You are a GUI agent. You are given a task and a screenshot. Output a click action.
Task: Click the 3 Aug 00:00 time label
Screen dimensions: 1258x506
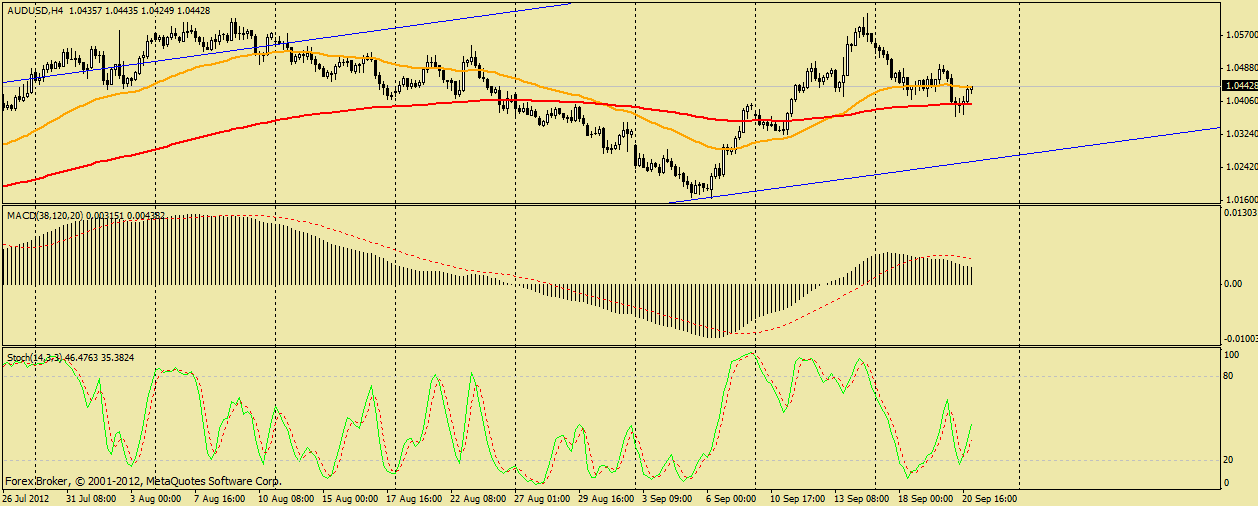[x=154, y=497]
